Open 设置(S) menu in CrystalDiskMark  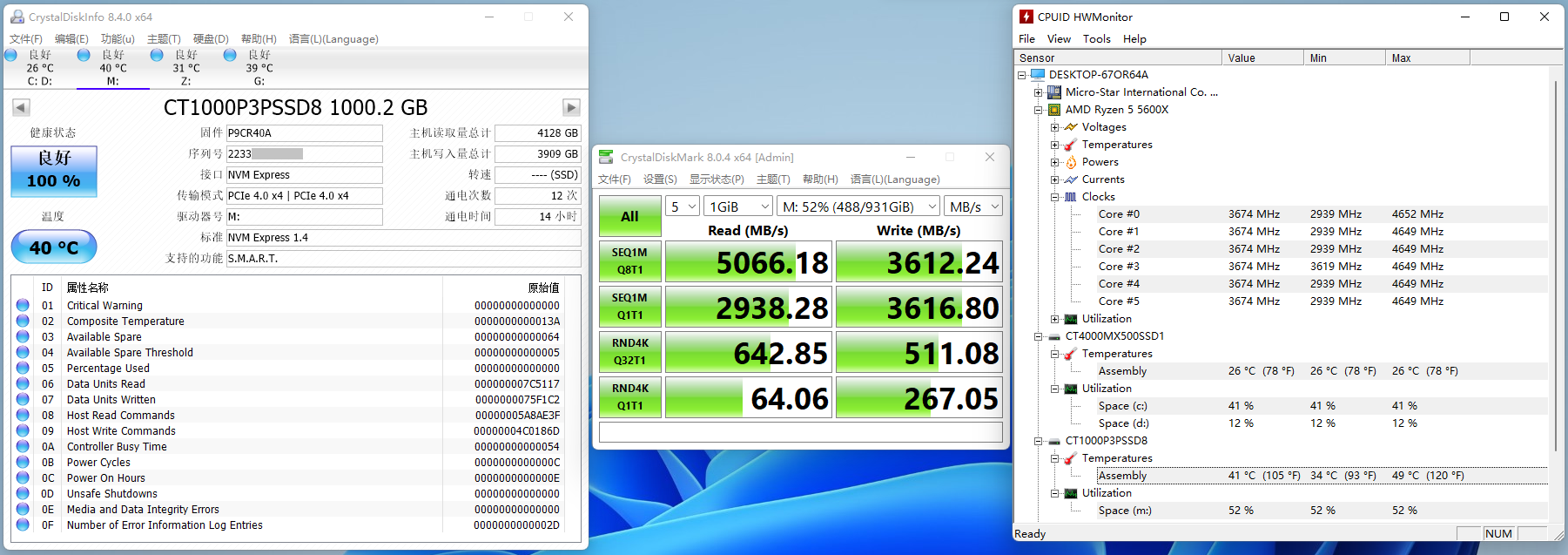(x=660, y=179)
